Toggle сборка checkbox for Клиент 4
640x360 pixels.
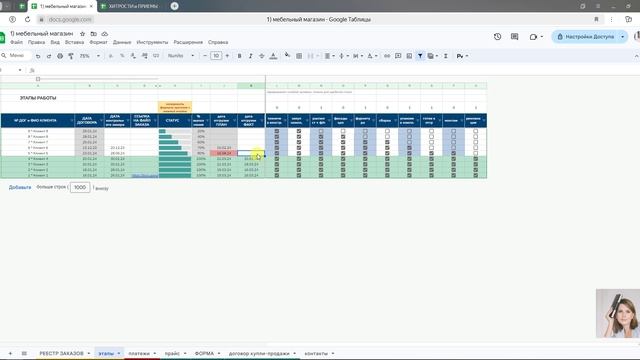pos(387,159)
